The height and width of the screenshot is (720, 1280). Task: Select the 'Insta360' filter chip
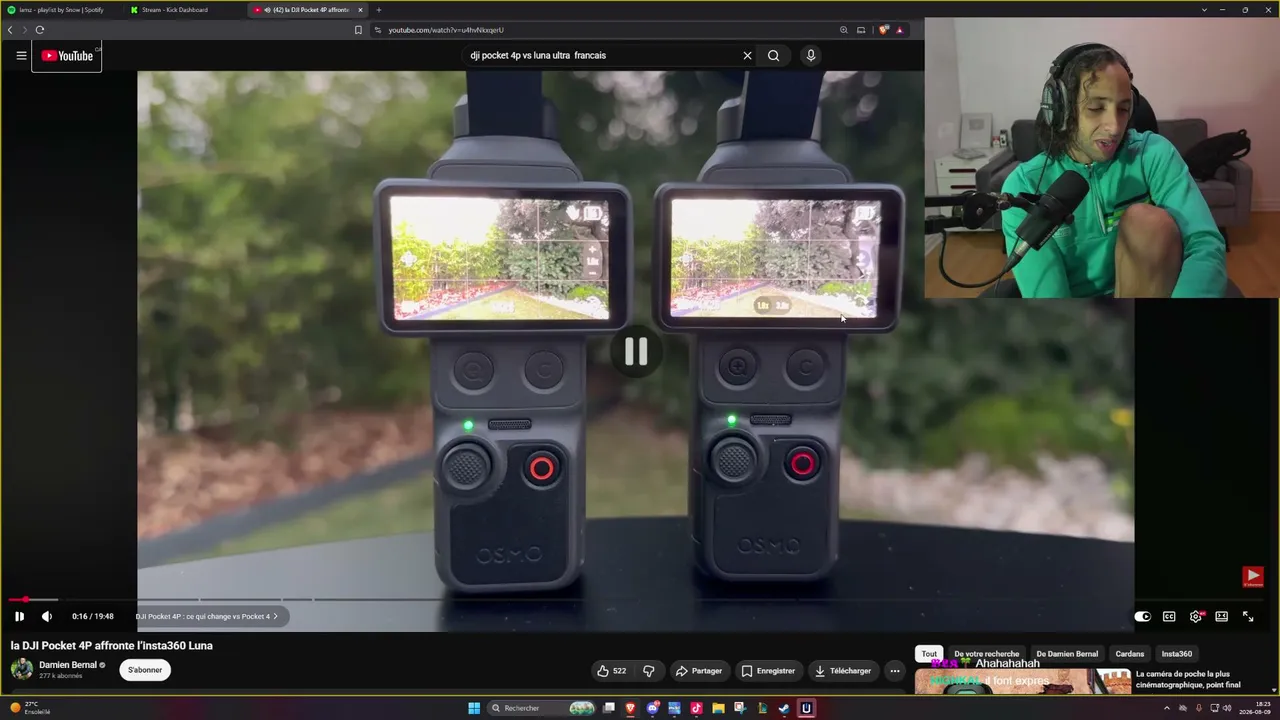(x=1177, y=654)
